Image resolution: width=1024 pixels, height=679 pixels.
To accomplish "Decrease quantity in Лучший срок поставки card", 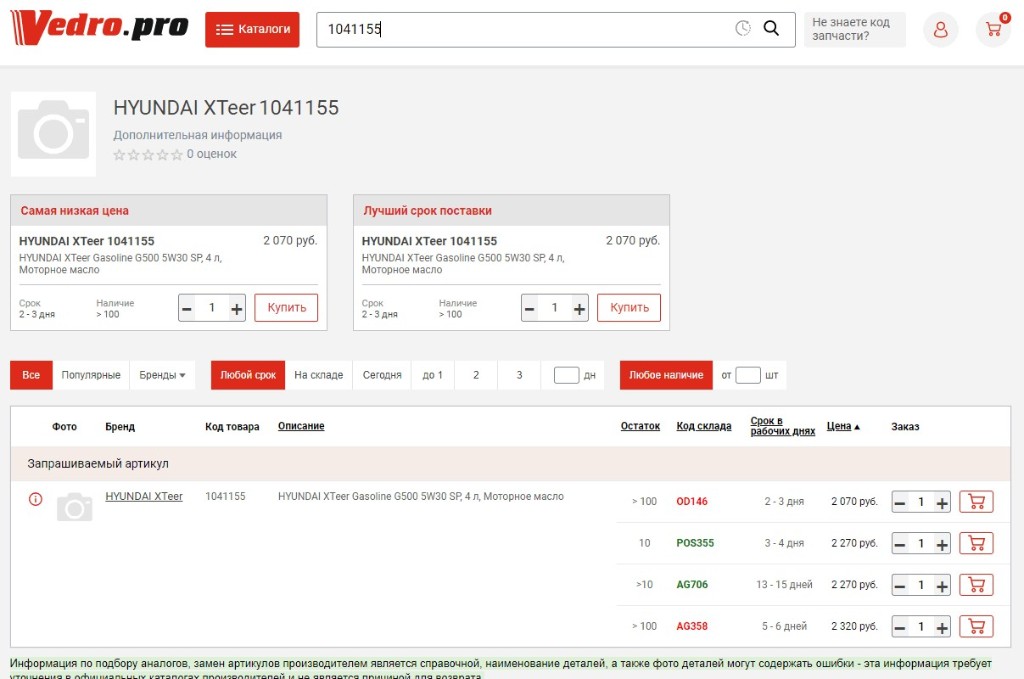I will (530, 308).
